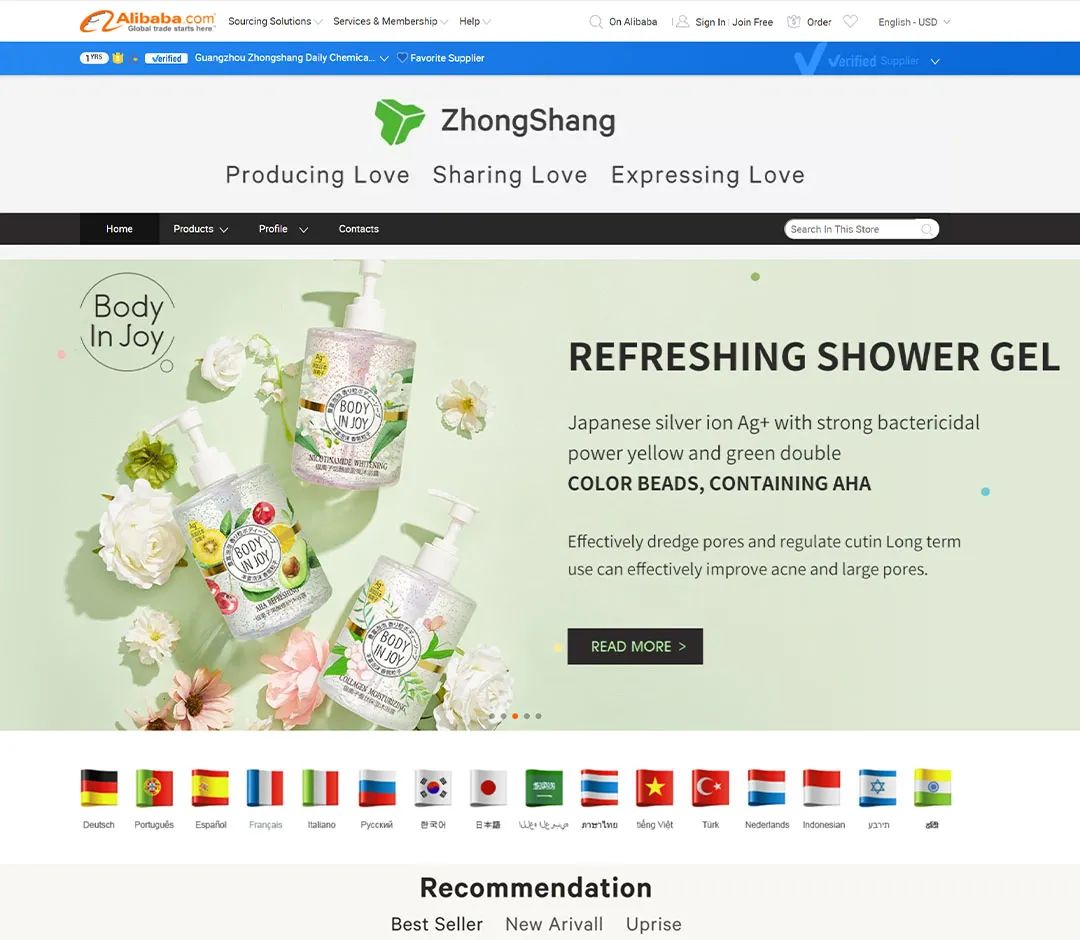The height and width of the screenshot is (940, 1080).
Task: Choose the Türk Turkish flag
Action: coord(710,787)
